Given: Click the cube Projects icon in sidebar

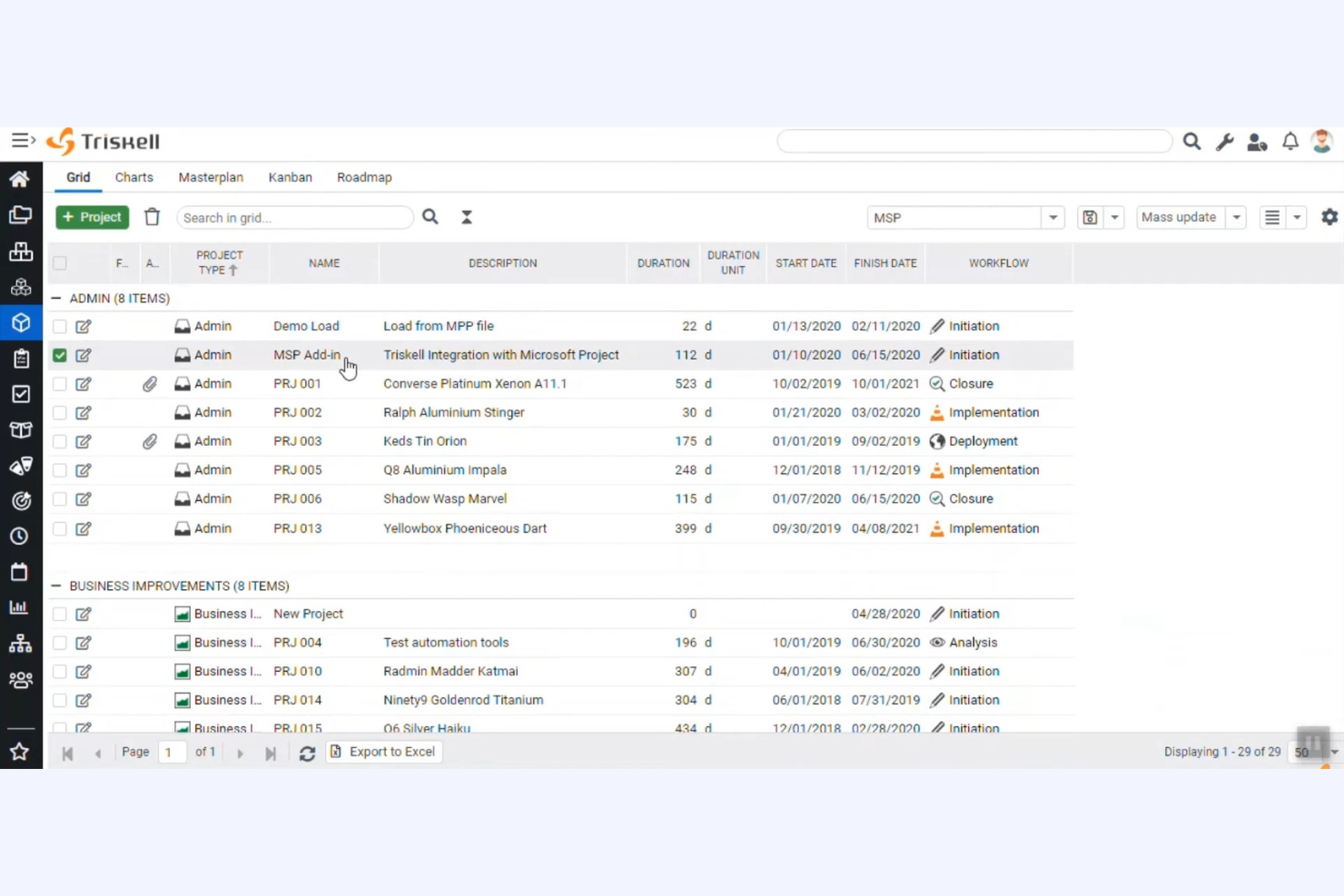Looking at the screenshot, I should [20, 322].
